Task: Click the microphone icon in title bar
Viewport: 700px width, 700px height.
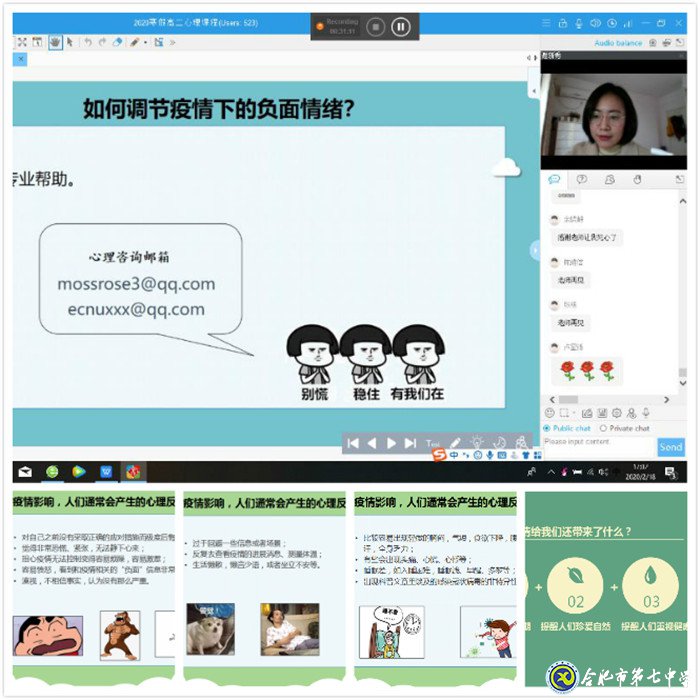Action: (x=578, y=23)
